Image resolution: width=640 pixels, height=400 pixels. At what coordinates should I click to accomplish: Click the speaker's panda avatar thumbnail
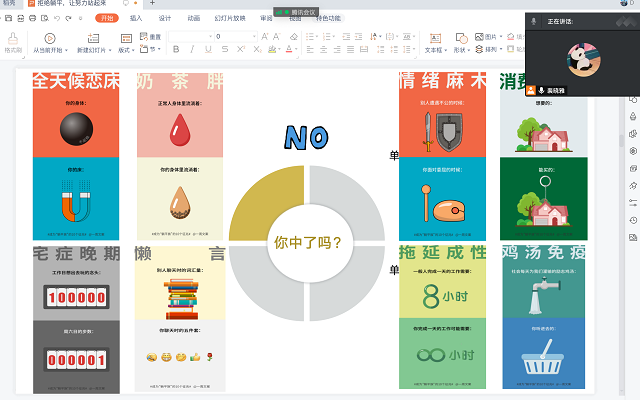[581, 57]
